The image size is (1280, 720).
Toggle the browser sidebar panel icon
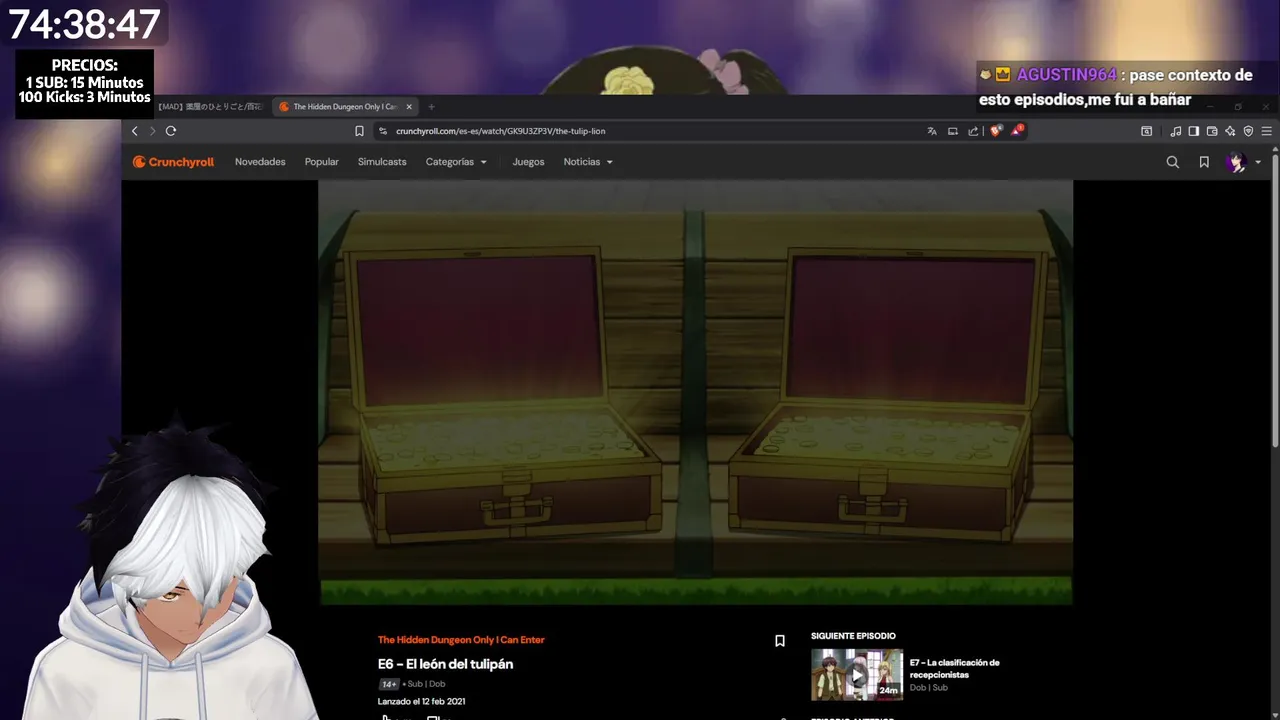point(1194,131)
